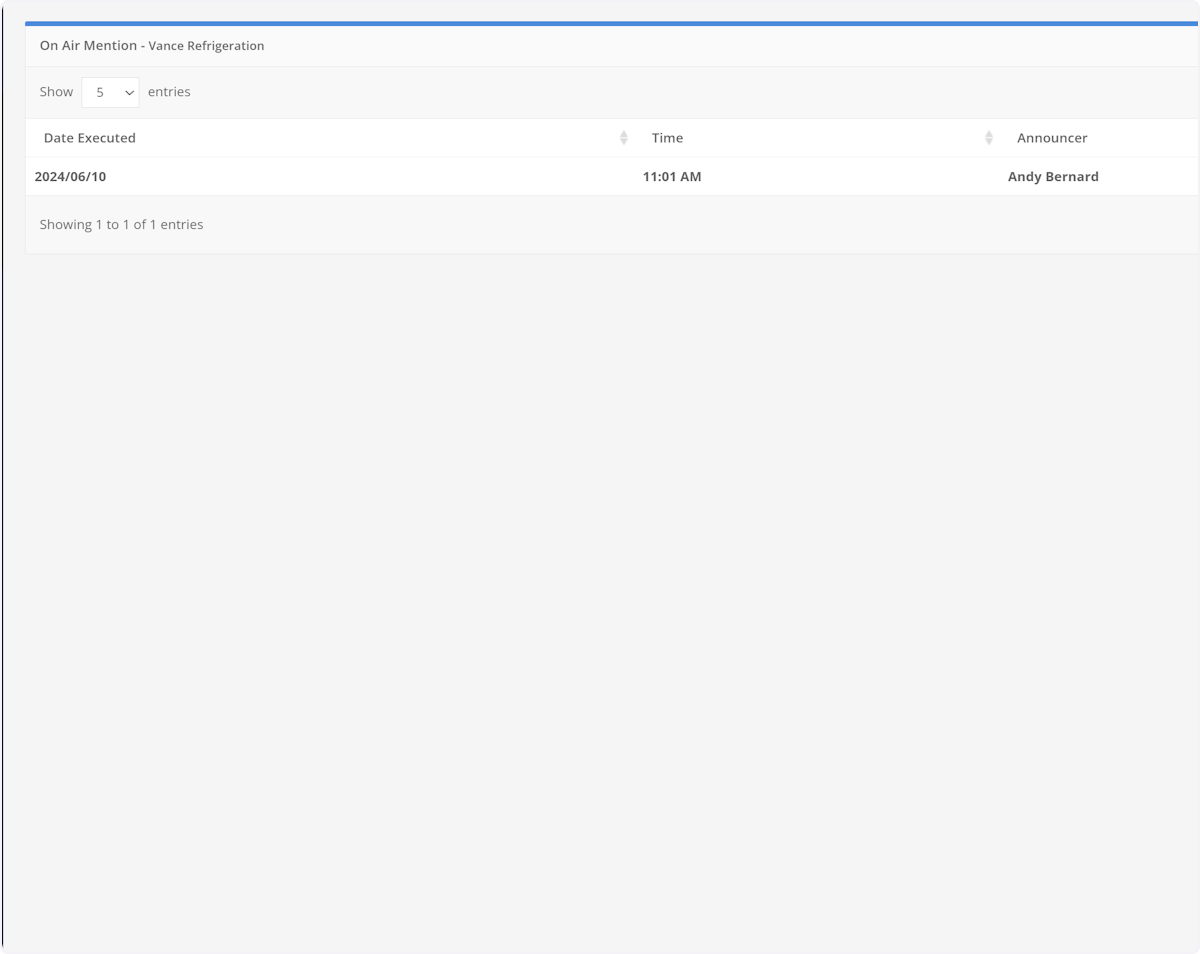Sort by the Date Executed header label
The width and height of the screenshot is (1200, 954).
(90, 138)
